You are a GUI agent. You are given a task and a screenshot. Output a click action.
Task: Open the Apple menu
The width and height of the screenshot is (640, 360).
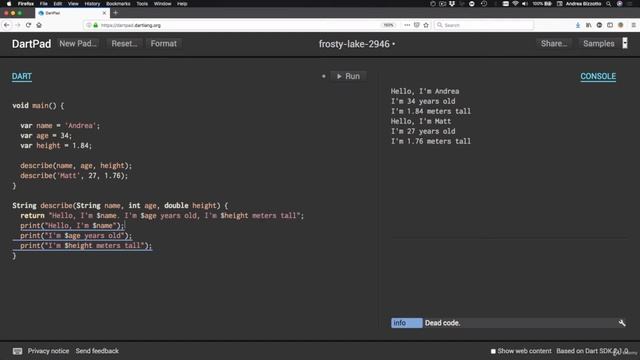(9, 4)
